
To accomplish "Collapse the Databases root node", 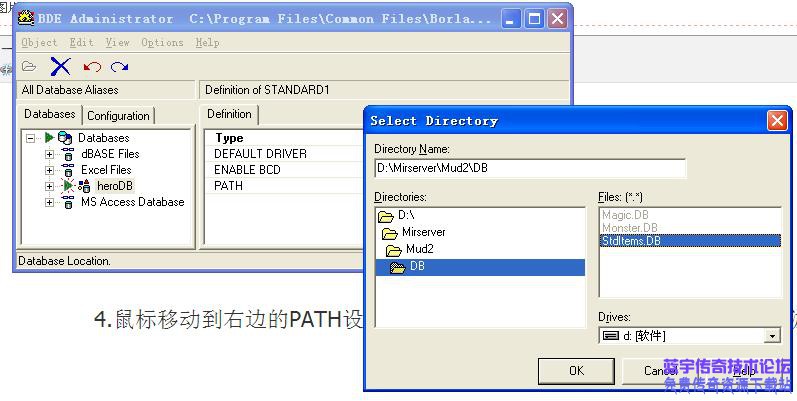I will pos(31,138).
